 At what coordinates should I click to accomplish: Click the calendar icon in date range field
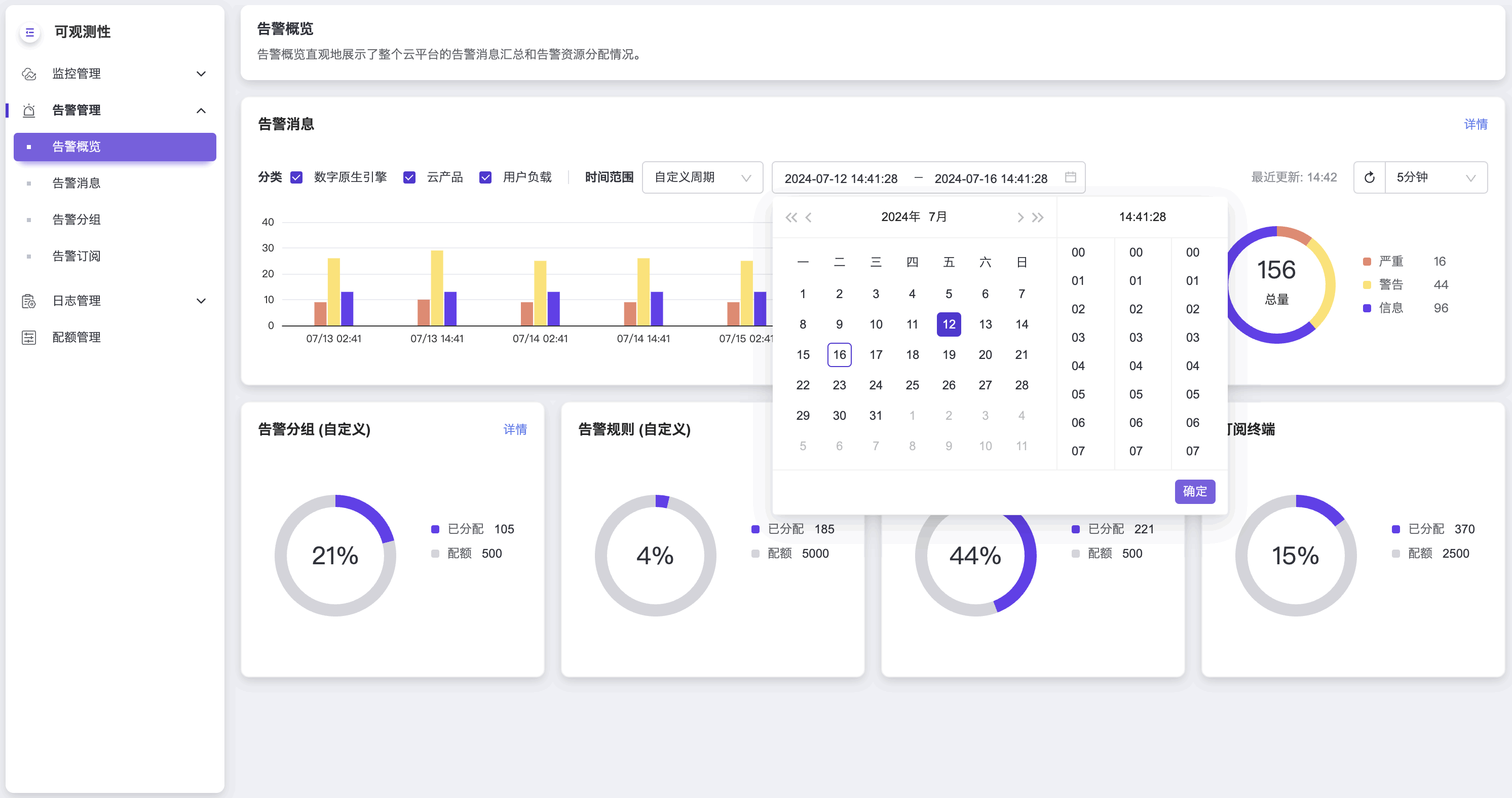click(x=1070, y=177)
